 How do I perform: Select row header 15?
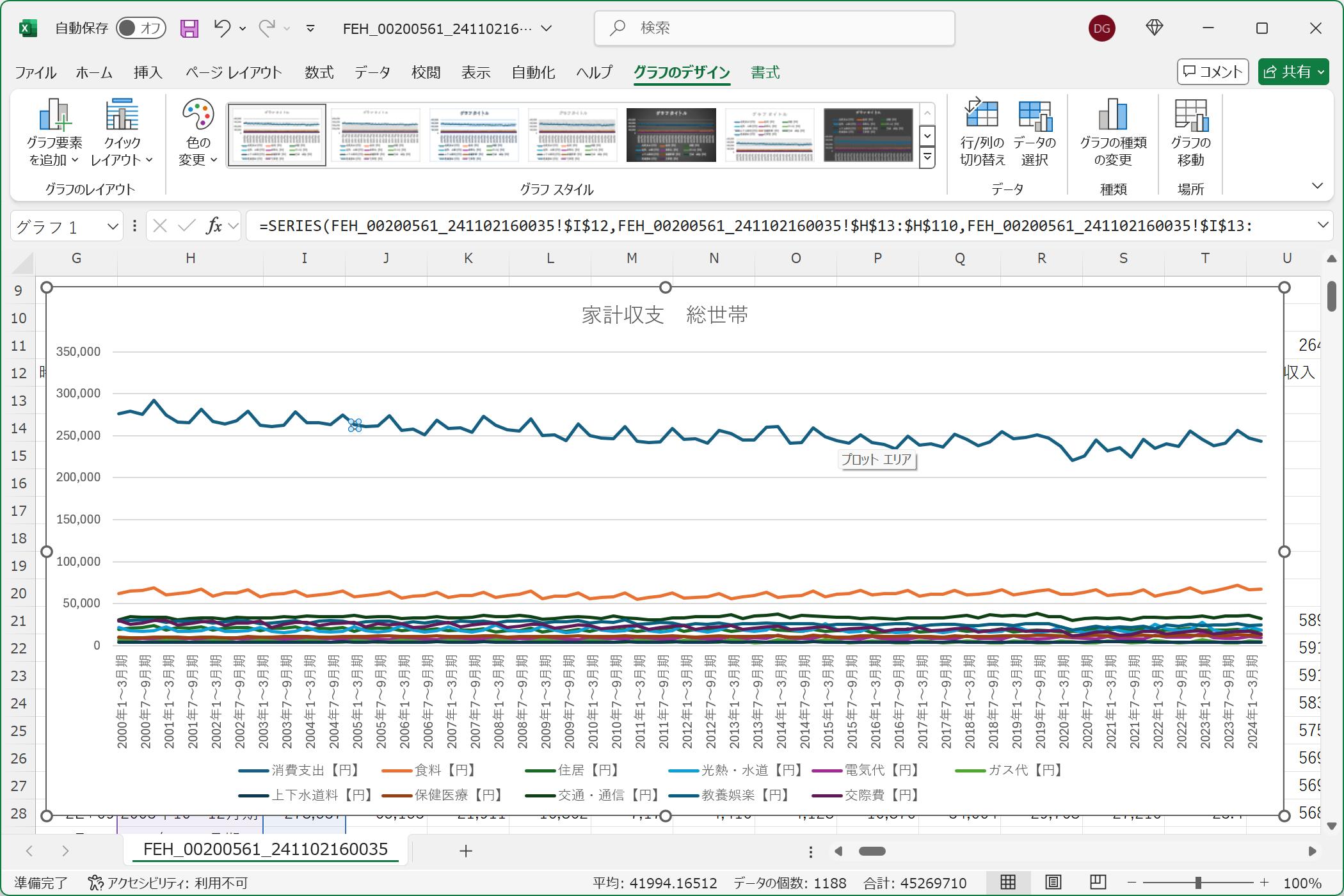(19, 456)
